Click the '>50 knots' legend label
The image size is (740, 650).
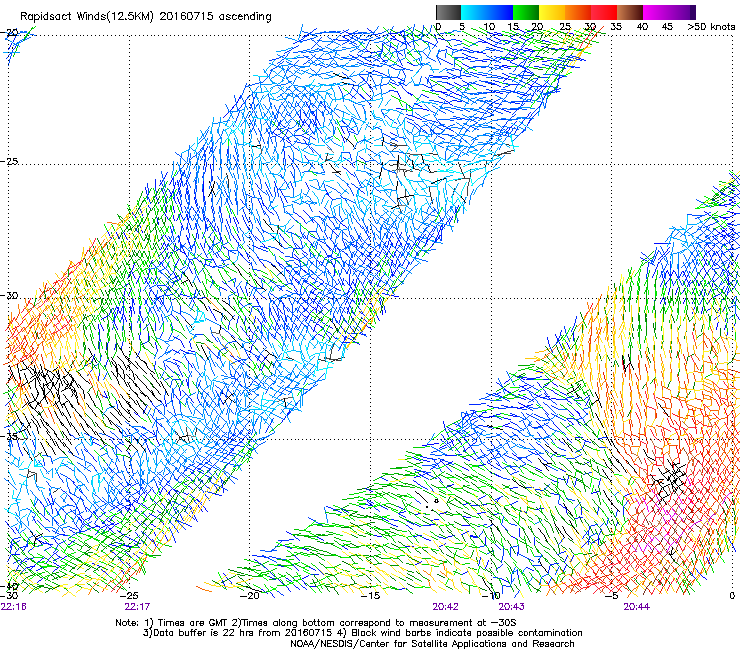coord(711,27)
